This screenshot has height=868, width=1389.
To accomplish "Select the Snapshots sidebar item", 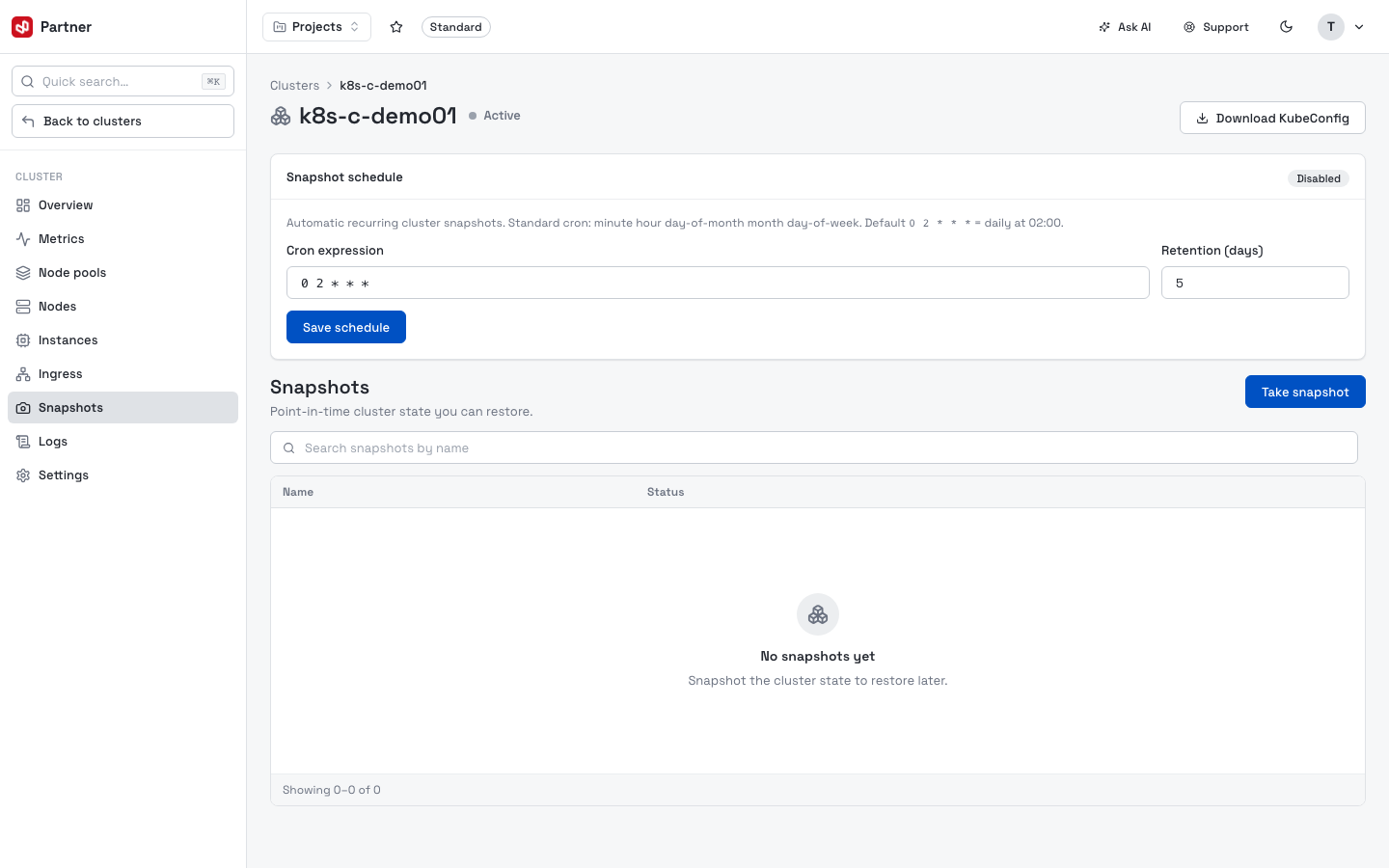I will point(123,408).
